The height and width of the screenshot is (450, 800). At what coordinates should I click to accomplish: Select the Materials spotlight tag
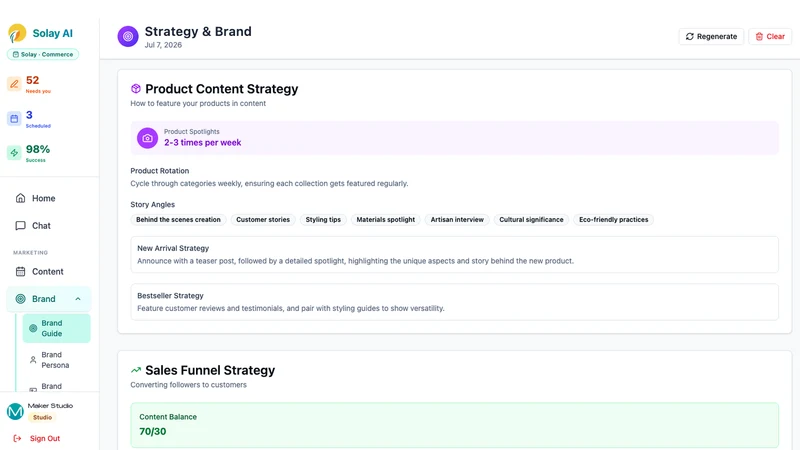point(386,219)
